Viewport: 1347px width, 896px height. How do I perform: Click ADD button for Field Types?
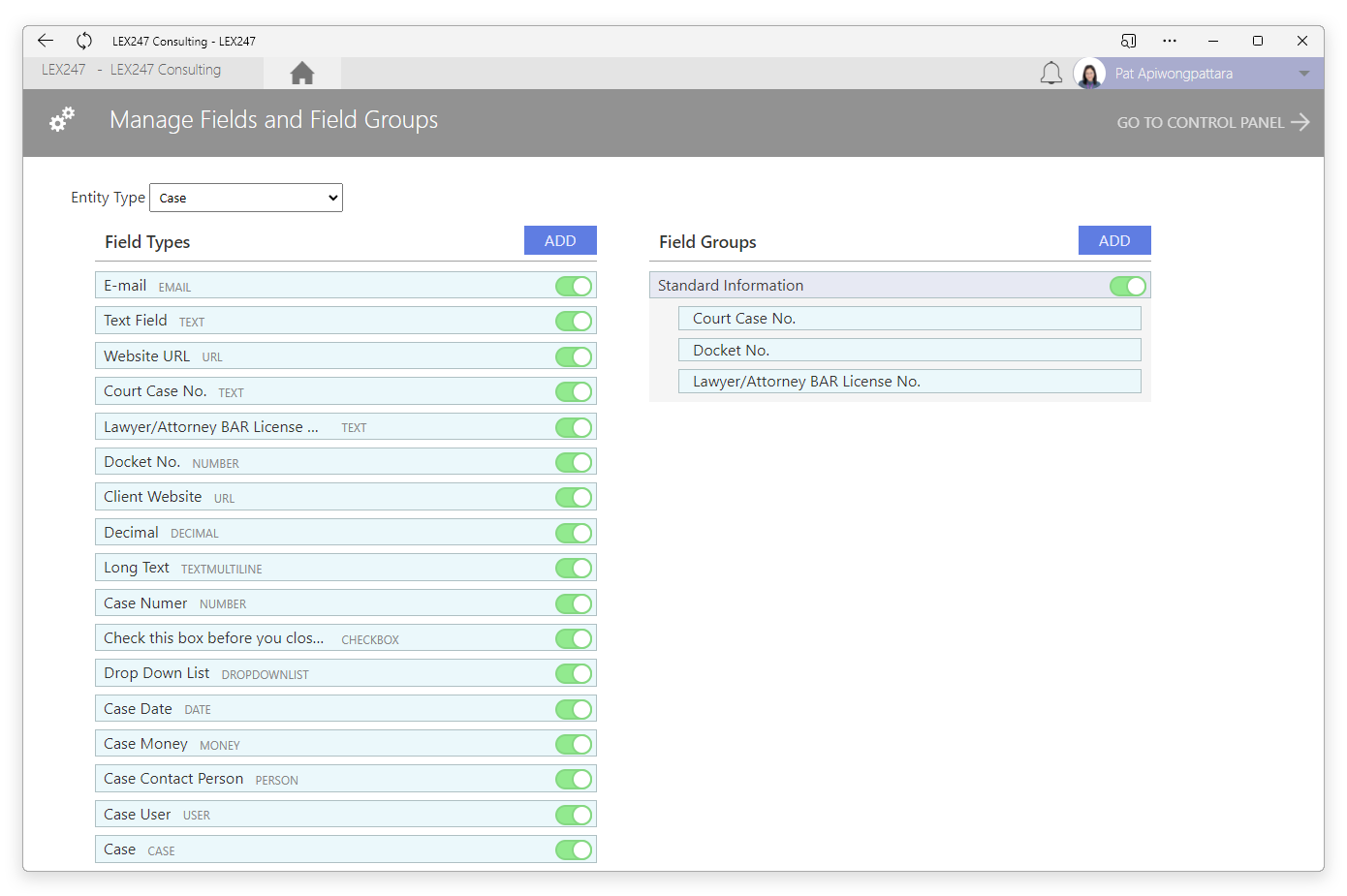(x=560, y=241)
